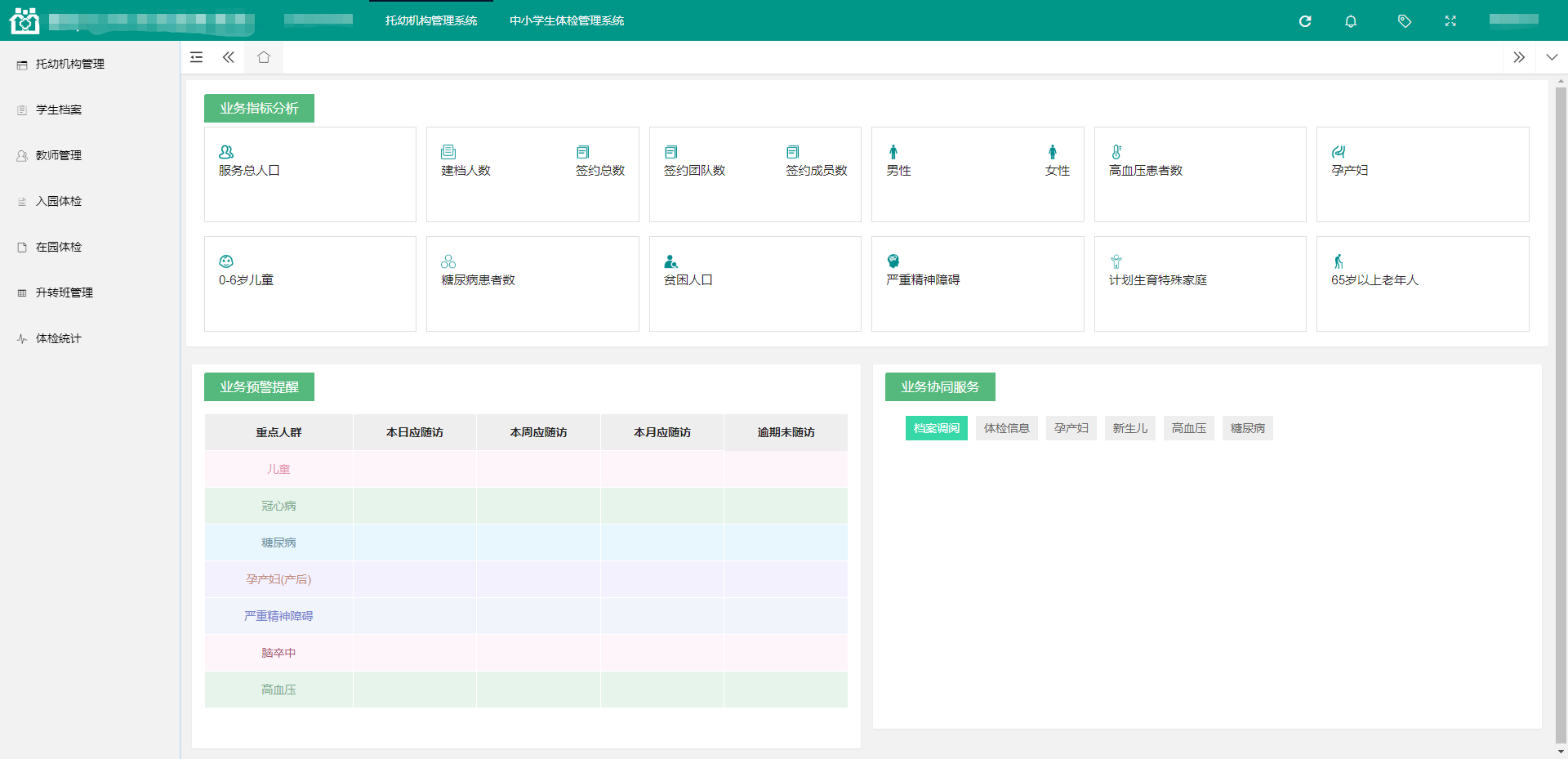Click the 脑卒中 row label
Screen dimensions: 1568x759
pyautogui.click(x=278, y=653)
